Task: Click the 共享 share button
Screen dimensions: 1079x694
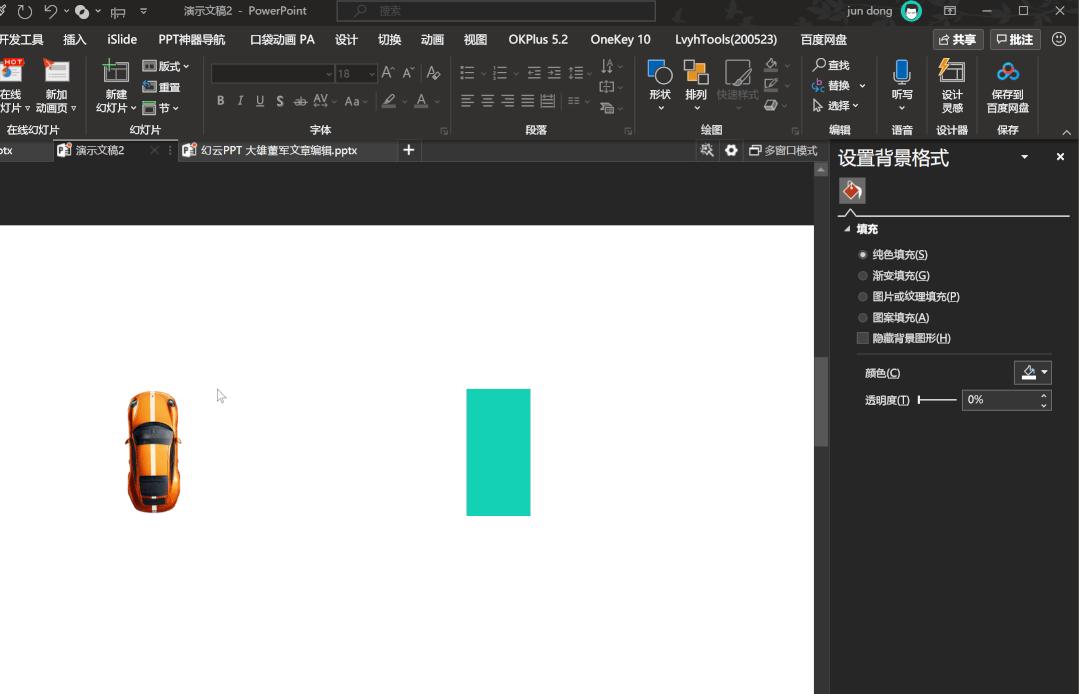Action: coord(957,40)
